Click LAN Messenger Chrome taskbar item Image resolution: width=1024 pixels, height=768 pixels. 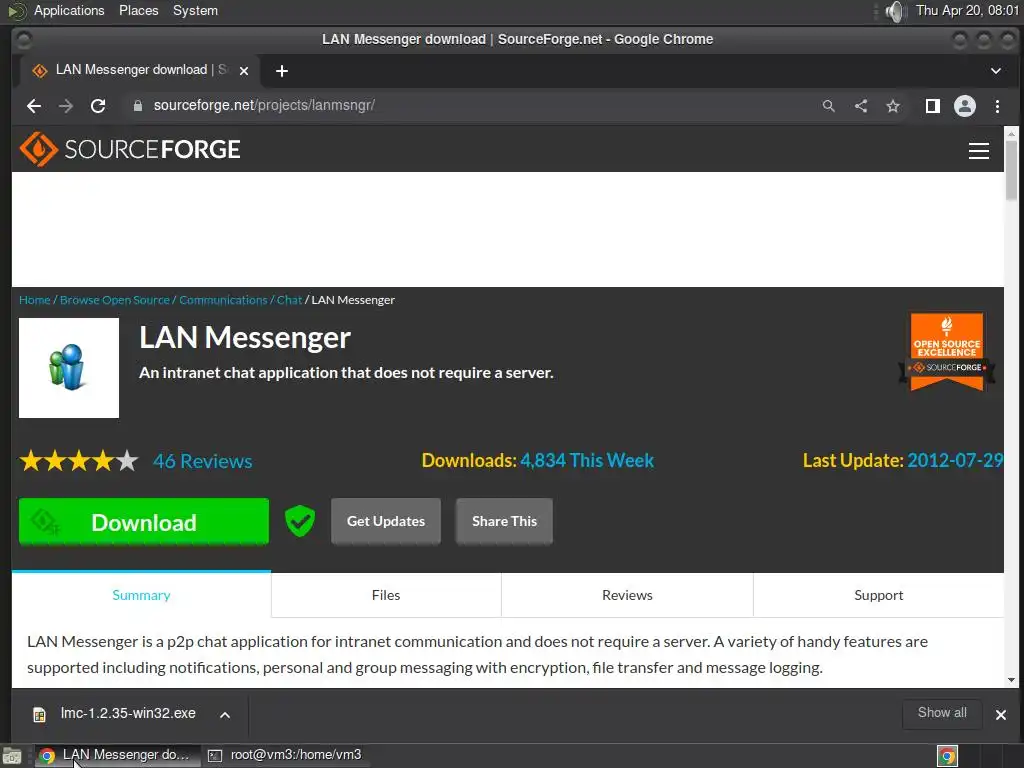(x=116, y=755)
